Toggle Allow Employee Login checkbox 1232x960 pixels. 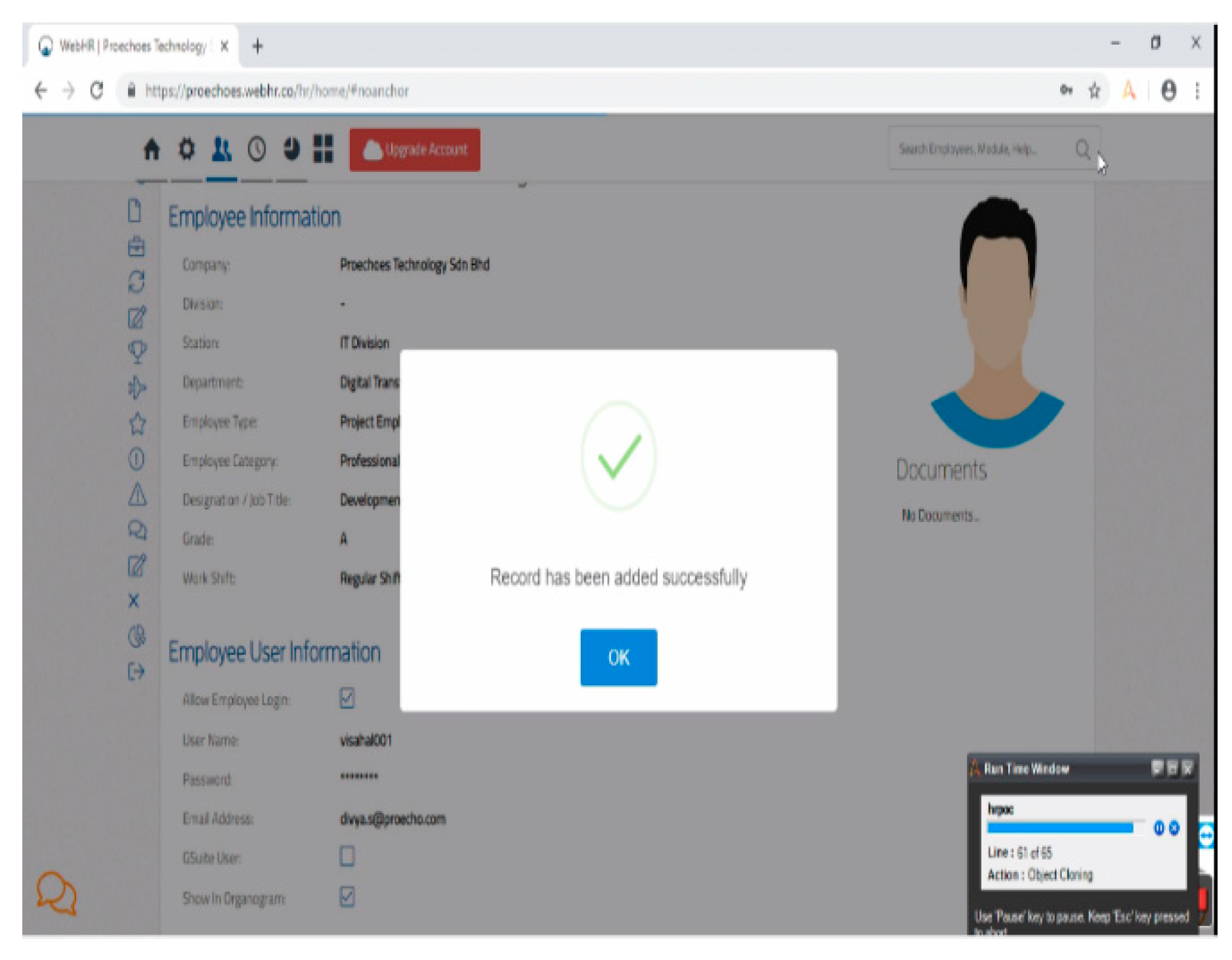(x=347, y=698)
